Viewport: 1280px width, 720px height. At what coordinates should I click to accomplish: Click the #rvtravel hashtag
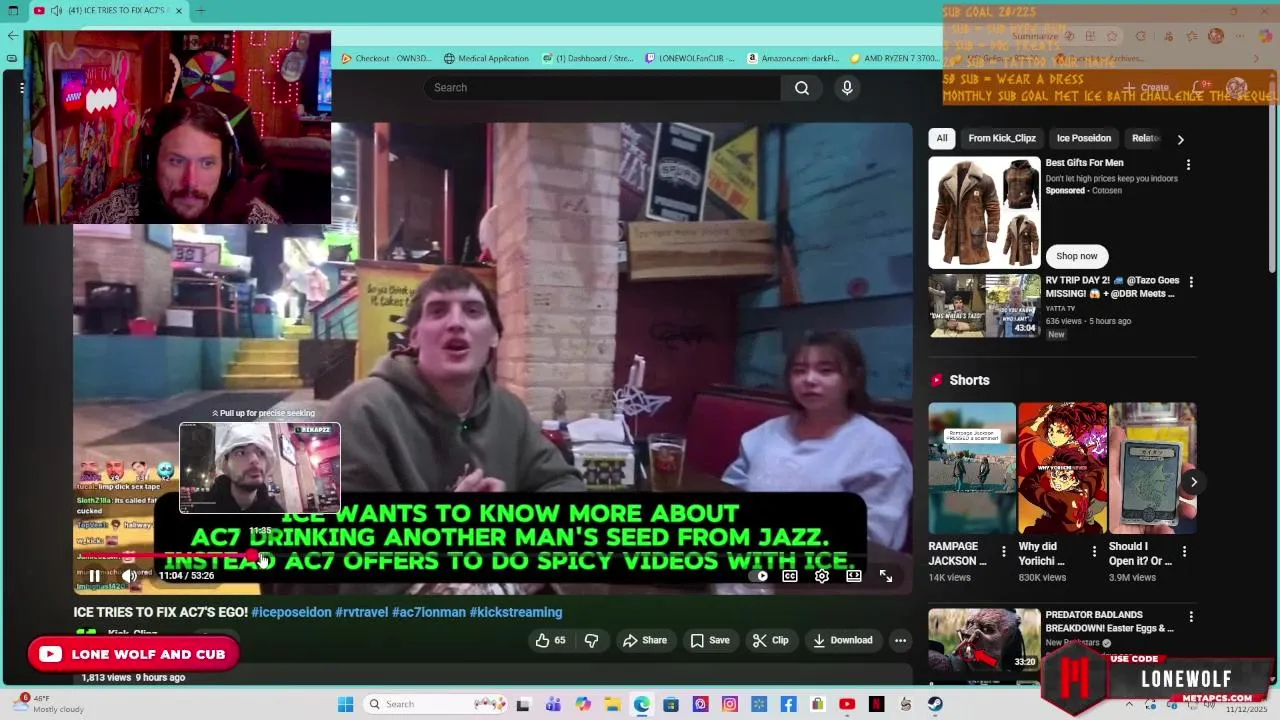pos(362,612)
